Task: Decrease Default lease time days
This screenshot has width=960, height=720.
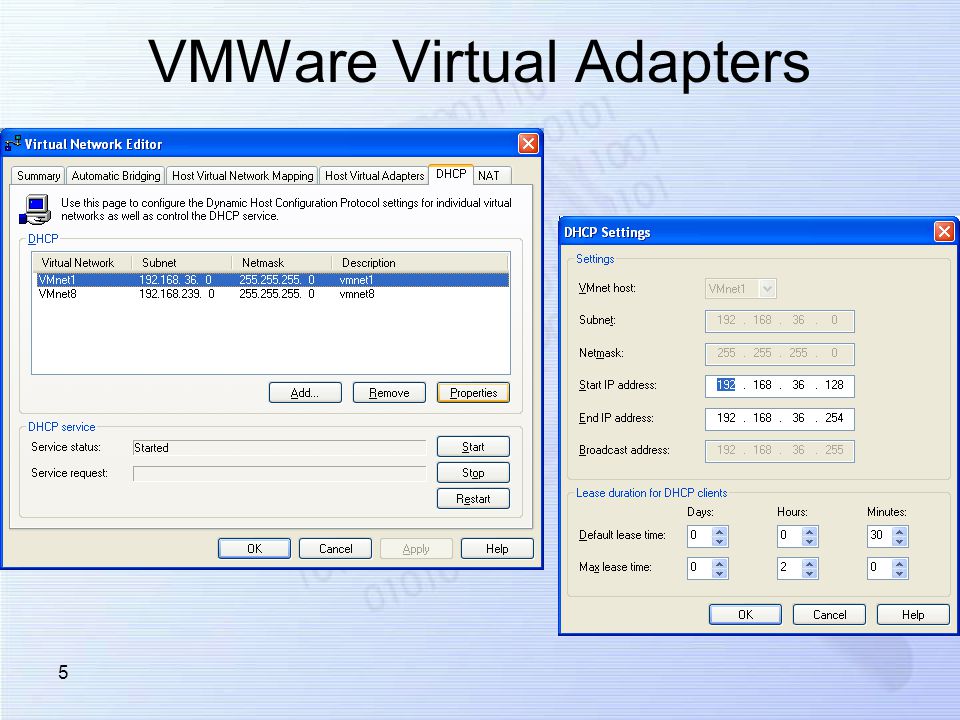Action: (719, 541)
